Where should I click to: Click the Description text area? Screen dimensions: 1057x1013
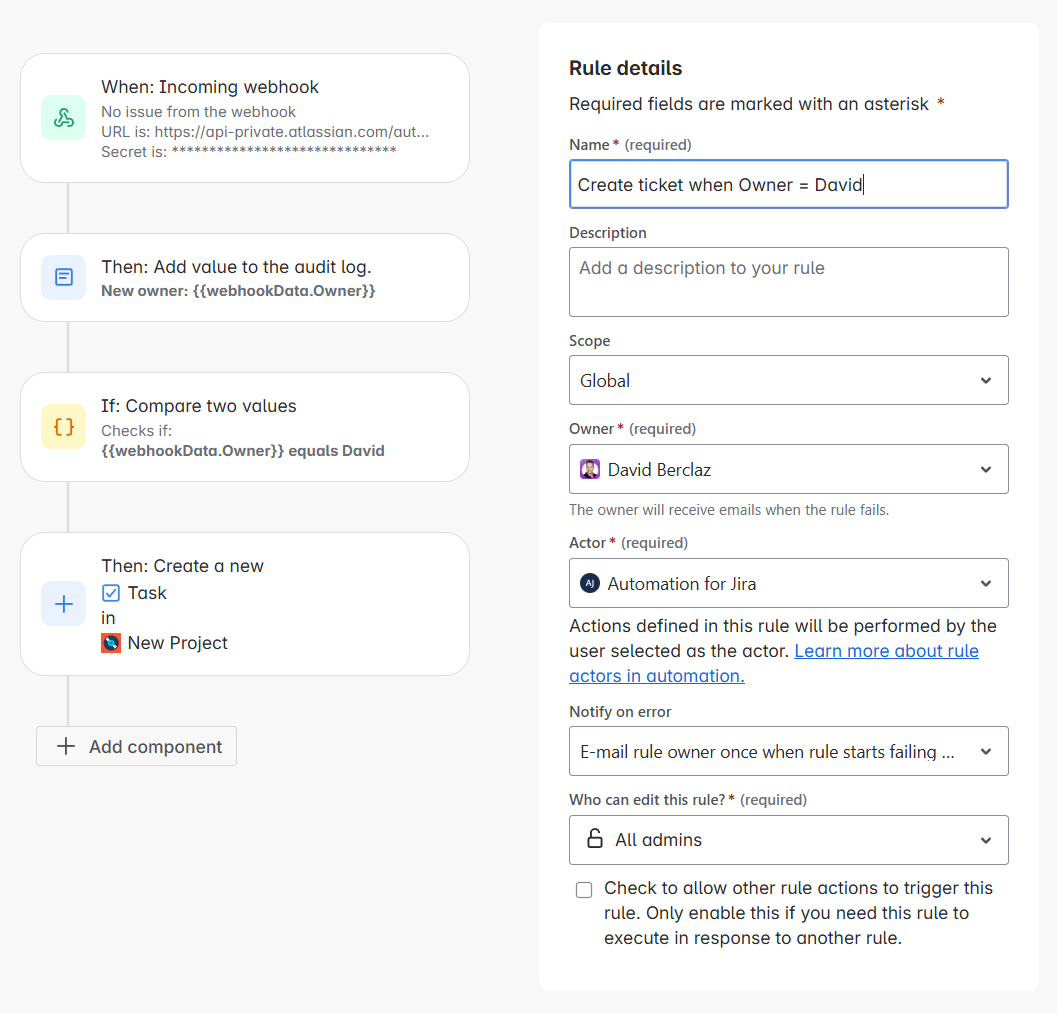coord(788,282)
